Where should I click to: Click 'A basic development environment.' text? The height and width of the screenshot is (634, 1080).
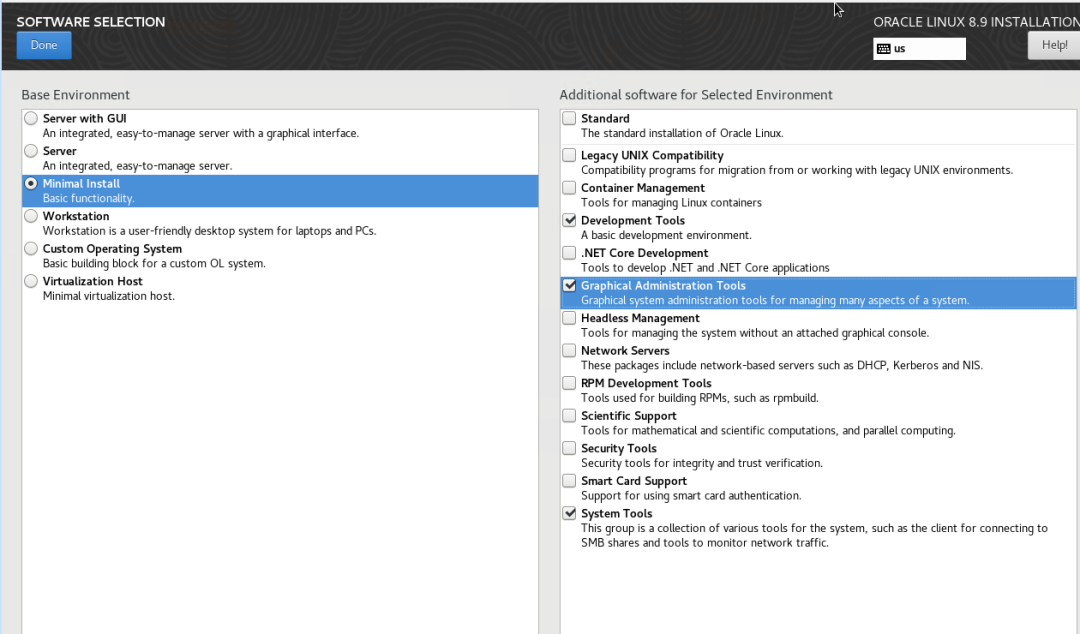666,235
